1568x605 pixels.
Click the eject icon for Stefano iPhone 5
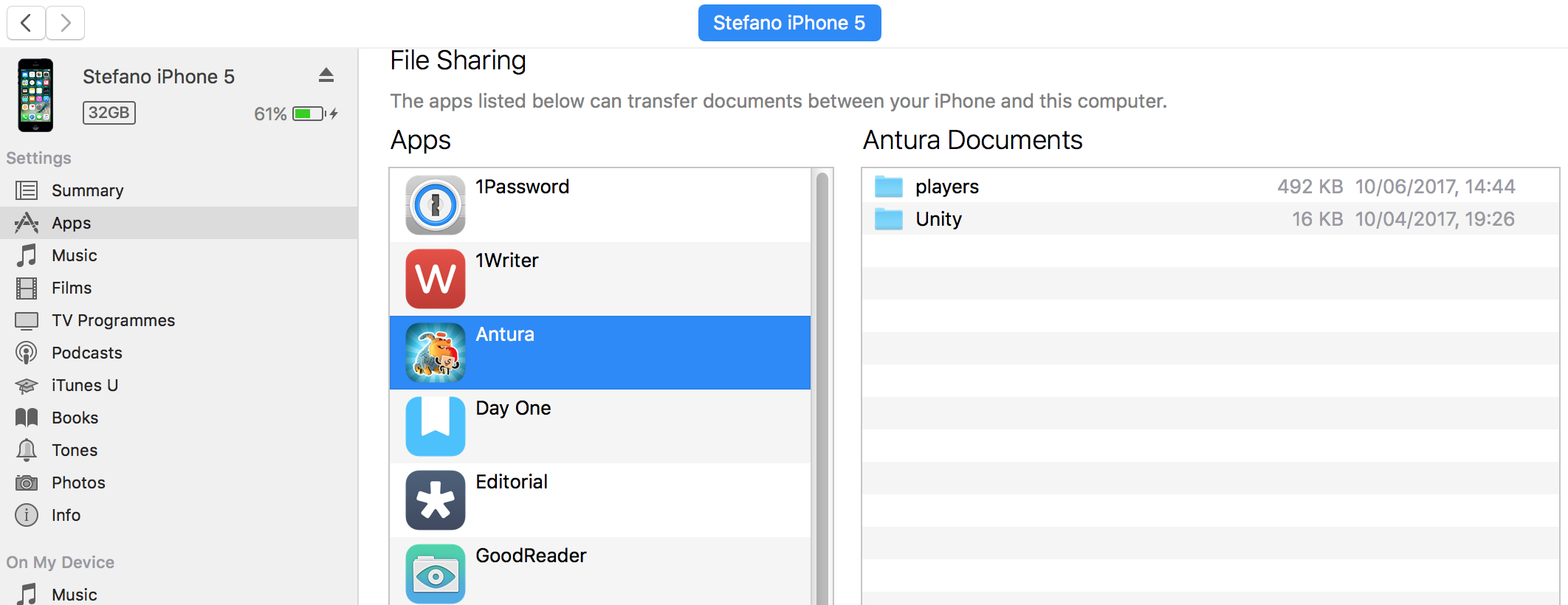(326, 75)
